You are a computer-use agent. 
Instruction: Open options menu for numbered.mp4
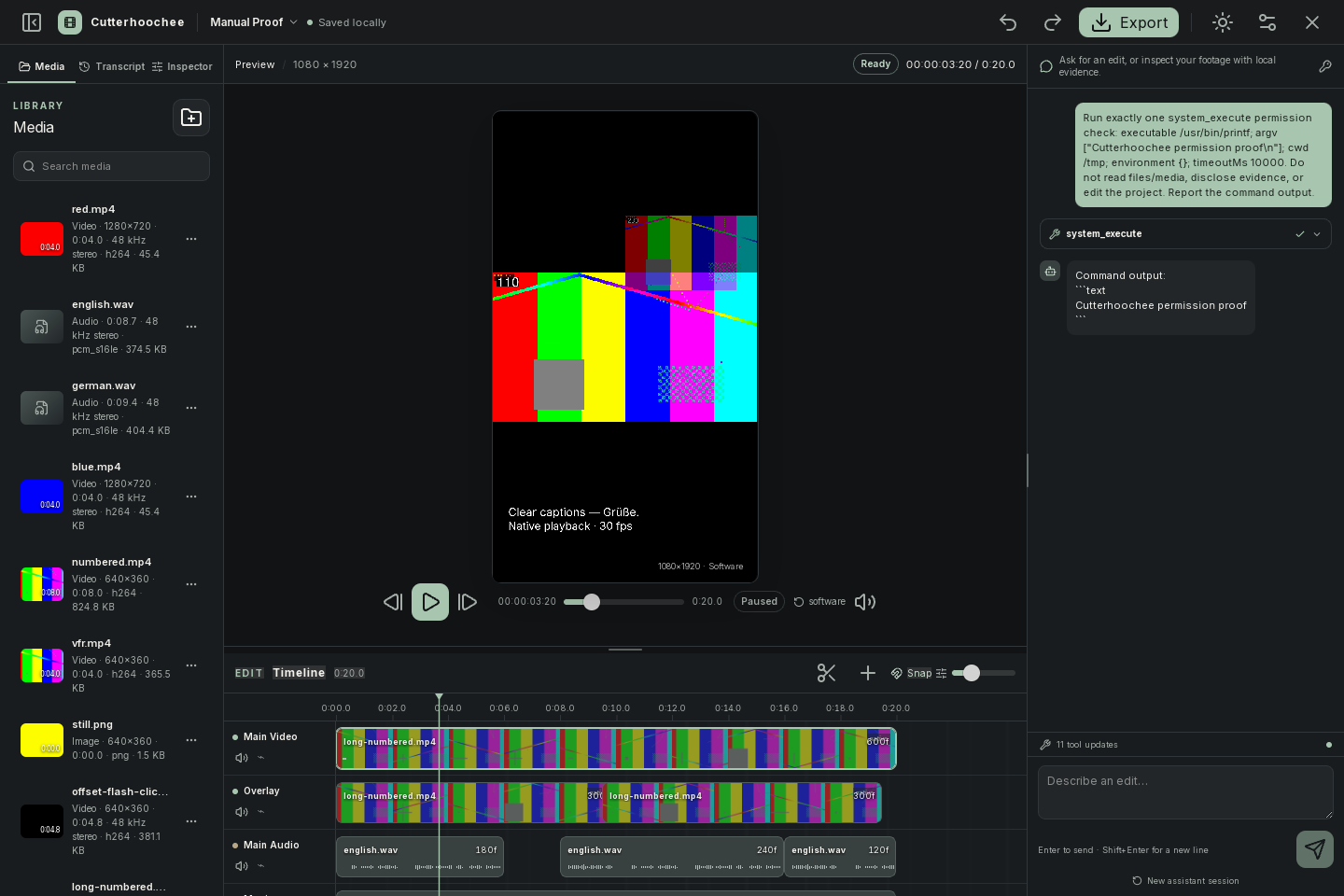191,584
